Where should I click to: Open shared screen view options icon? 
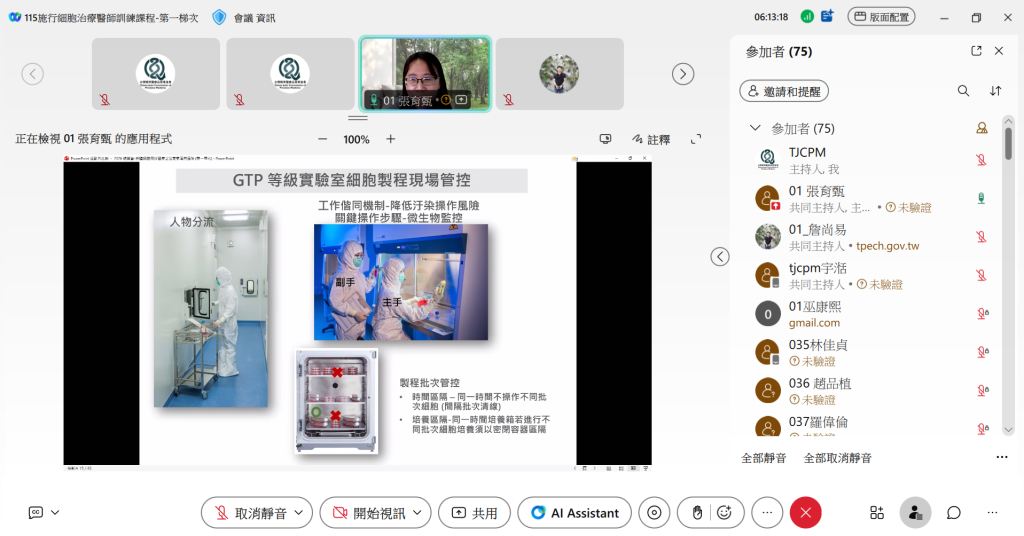point(605,139)
